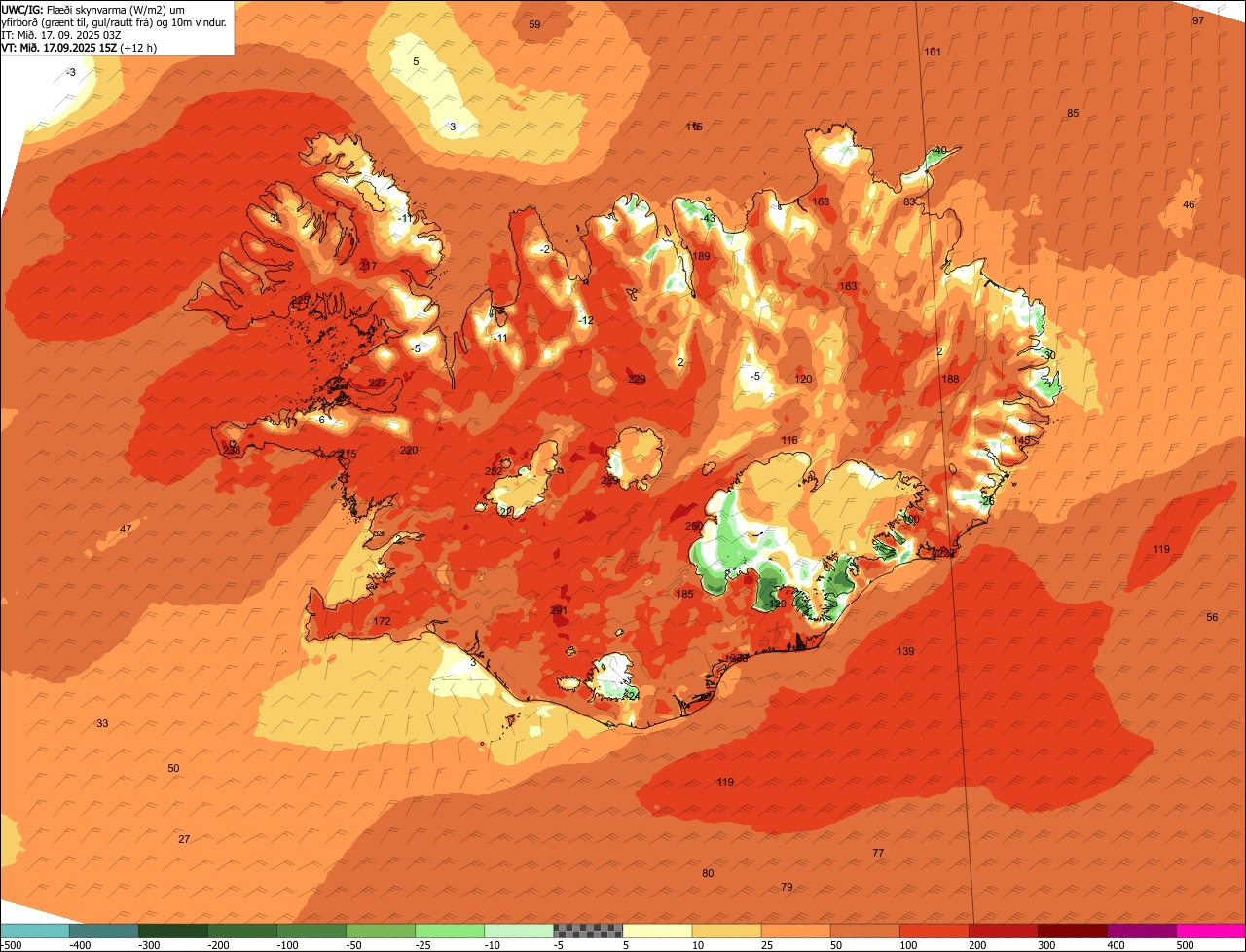Click the map value '220'
Image resolution: width=1246 pixels, height=952 pixels.
point(409,451)
